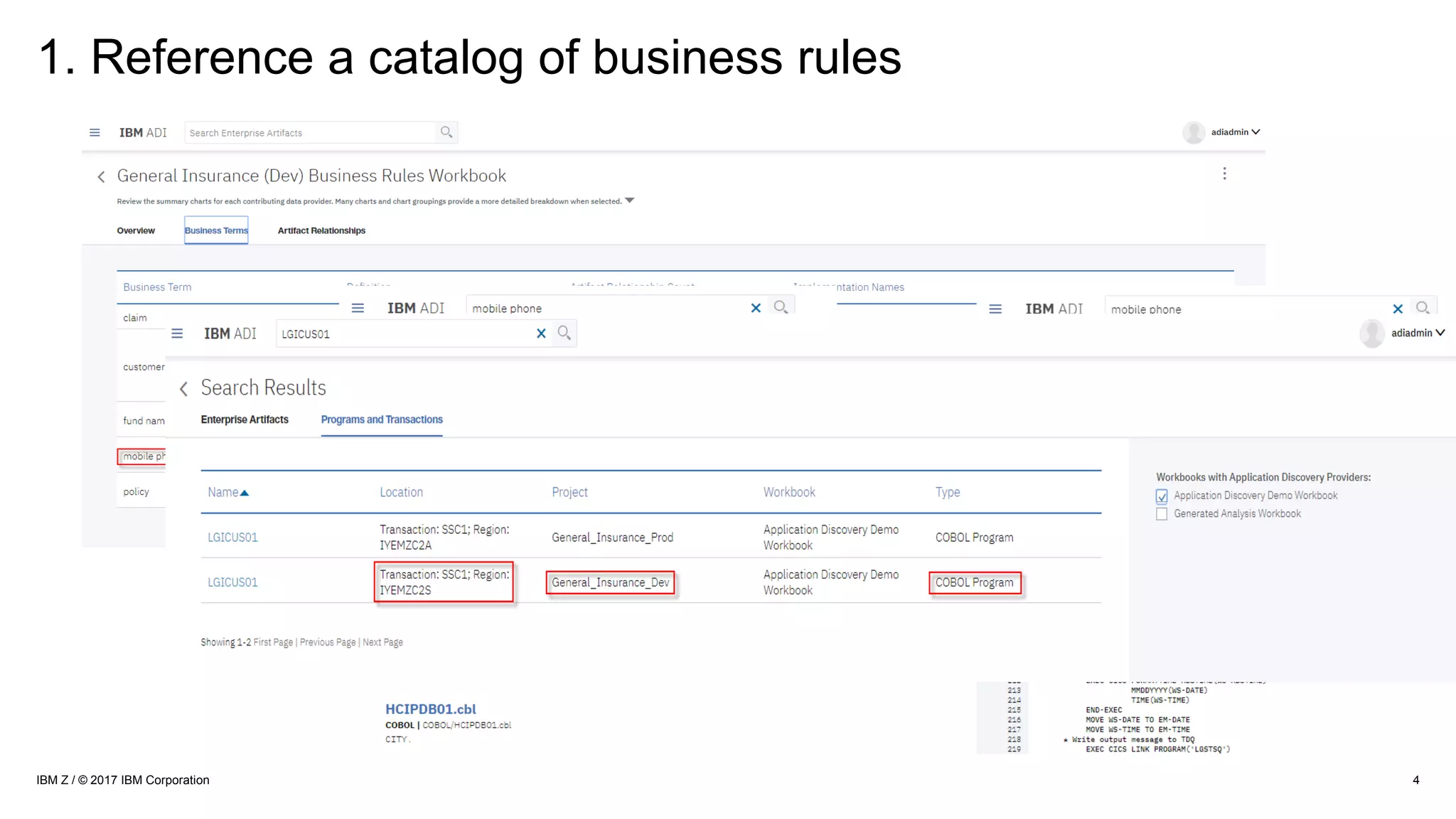This screenshot has height=819, width=1456.
Task: Uncheck Application Discovery Demo Workbook checkbox
Action: (1162, 496)
